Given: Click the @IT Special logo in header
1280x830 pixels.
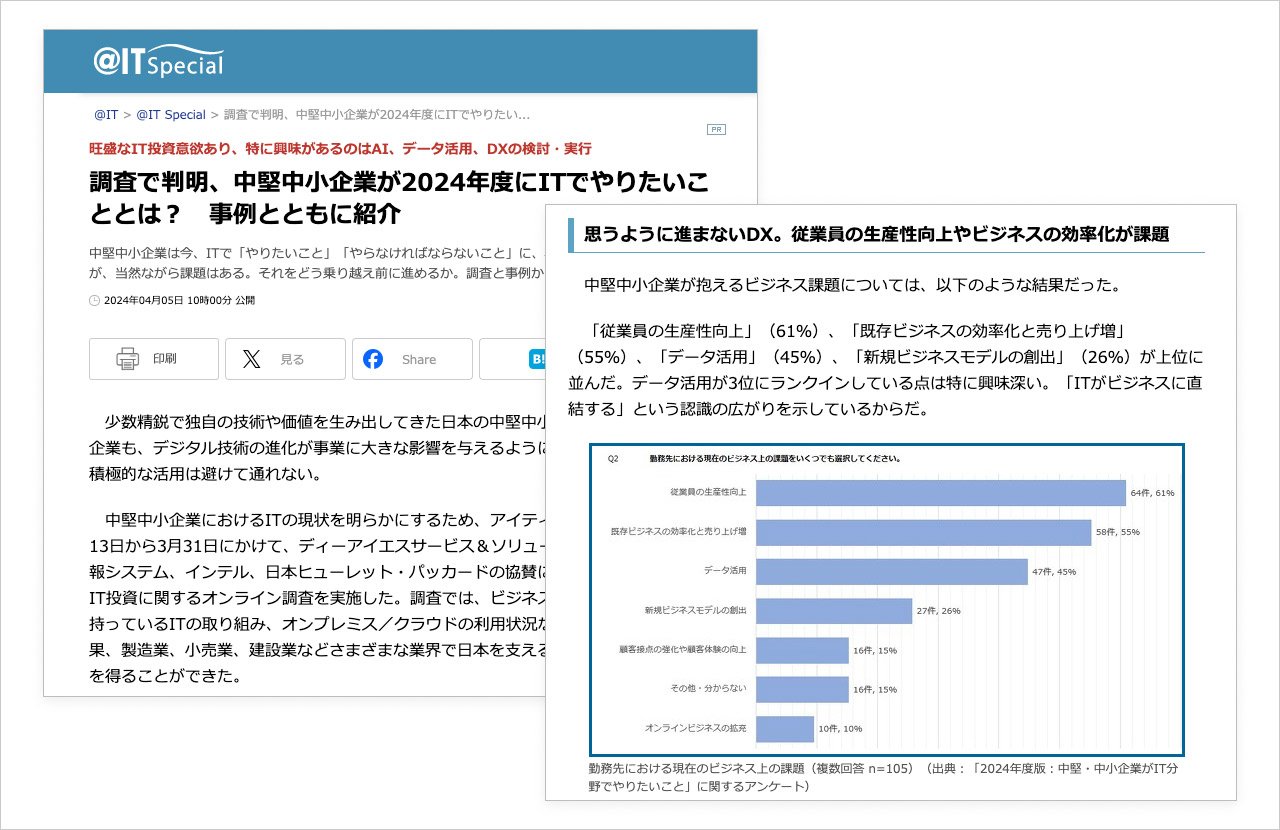Looking at the screenshot, I should (158, 62).
